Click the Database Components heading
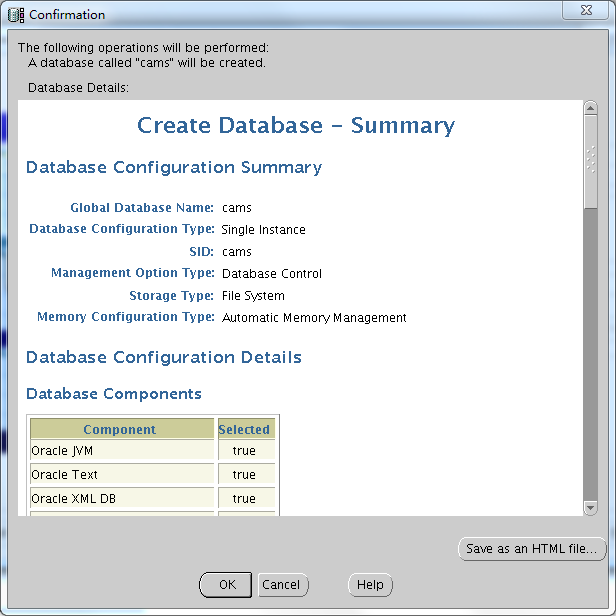 pyautogui.click(x=114, y=394)
